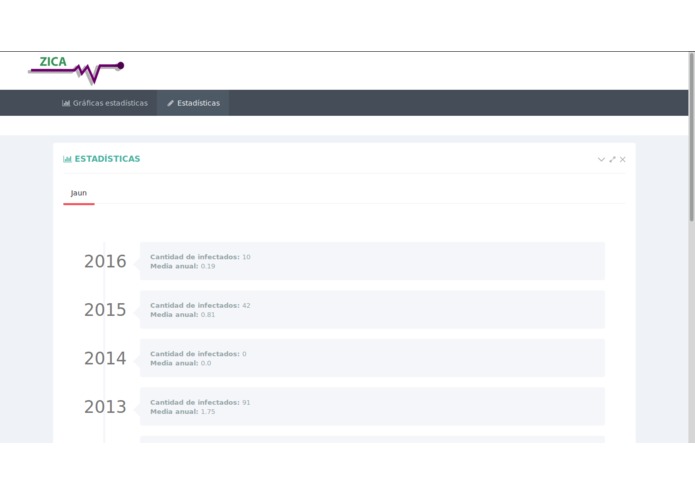Click the pencil icon beside Estadísticas
Image resolution: width=695 pixels, height=494 pixels.
click(x=170, y=103)
